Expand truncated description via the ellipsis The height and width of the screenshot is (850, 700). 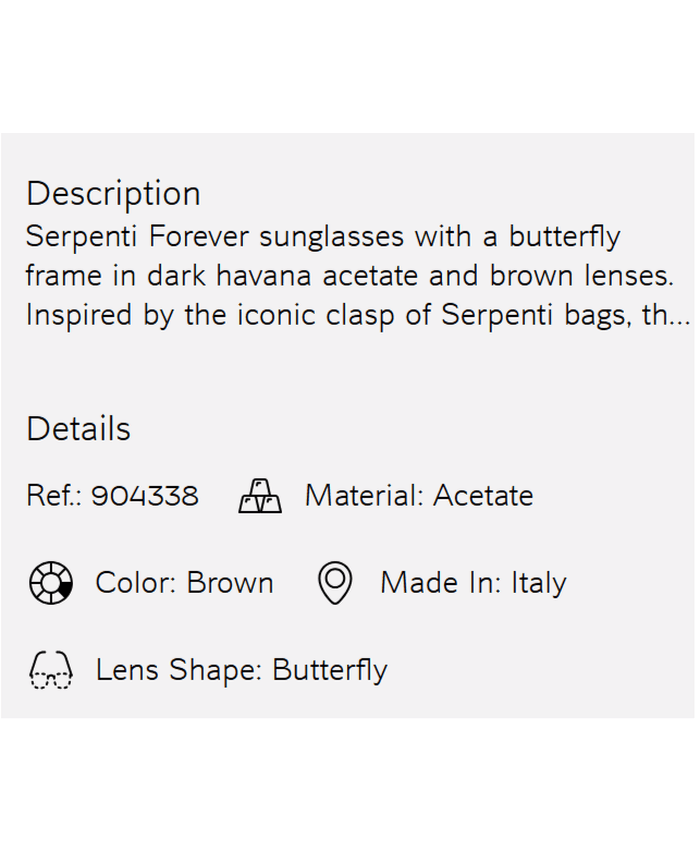[x=680, y=318]
